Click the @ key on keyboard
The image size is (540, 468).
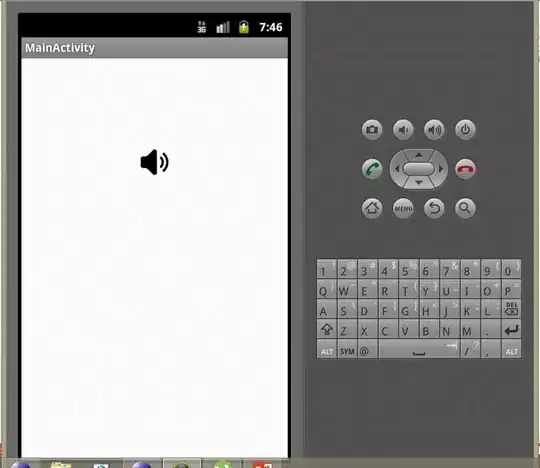[x=367, y=349]
